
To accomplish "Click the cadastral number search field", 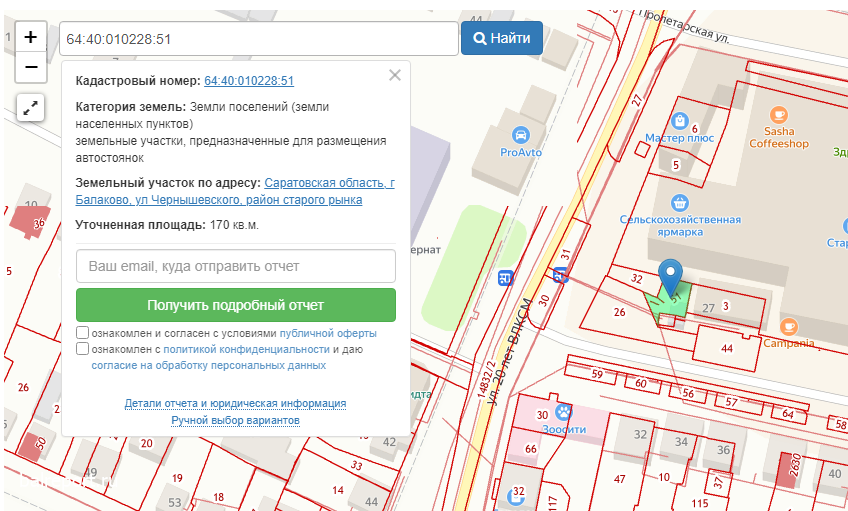I will click(258, 39).
